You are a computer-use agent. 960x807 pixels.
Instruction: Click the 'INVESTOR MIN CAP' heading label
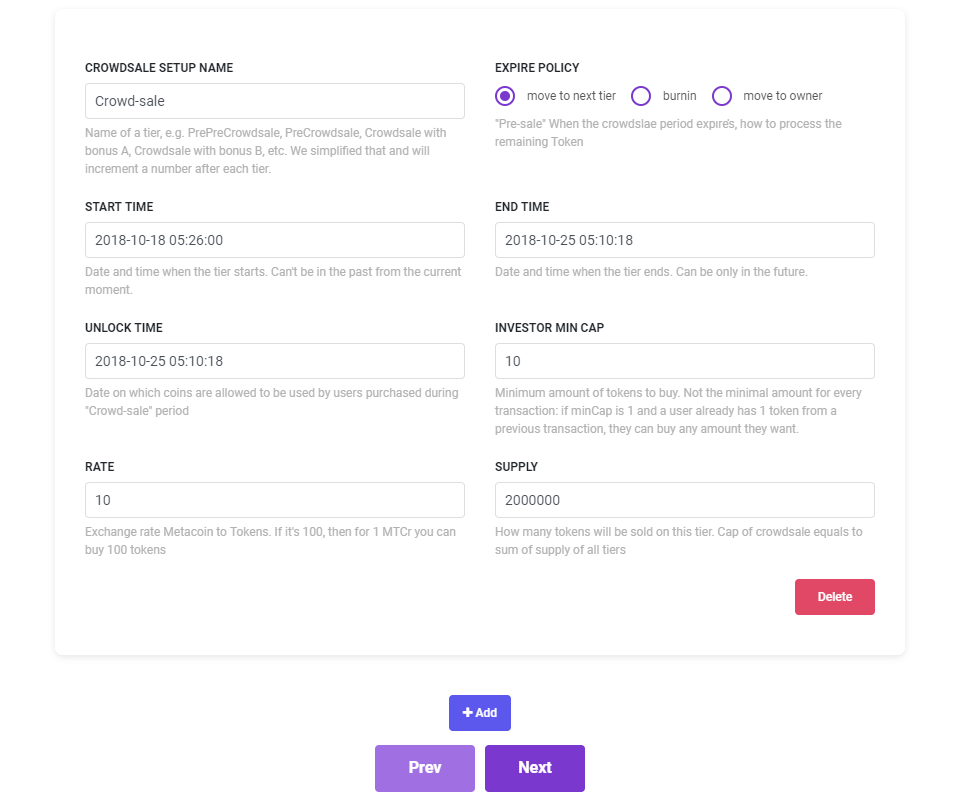click(549, 327)
